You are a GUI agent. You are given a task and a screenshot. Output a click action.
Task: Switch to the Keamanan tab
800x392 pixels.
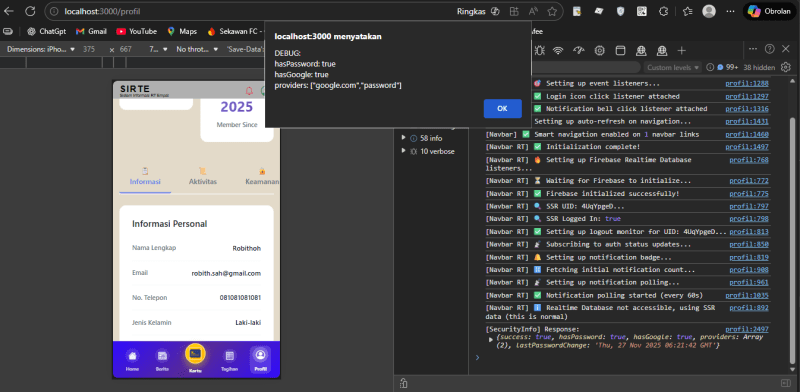pyautogui.click(x=262, y=177)
